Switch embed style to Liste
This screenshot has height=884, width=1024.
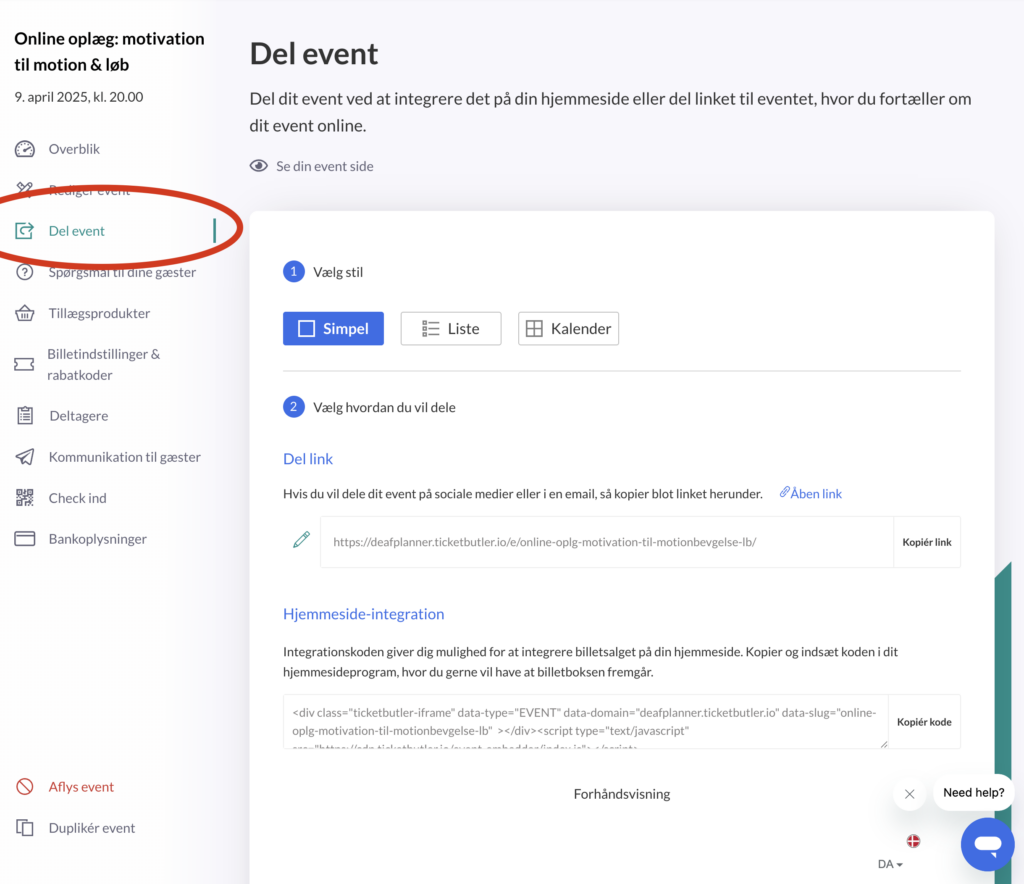(x=451, y=329)
